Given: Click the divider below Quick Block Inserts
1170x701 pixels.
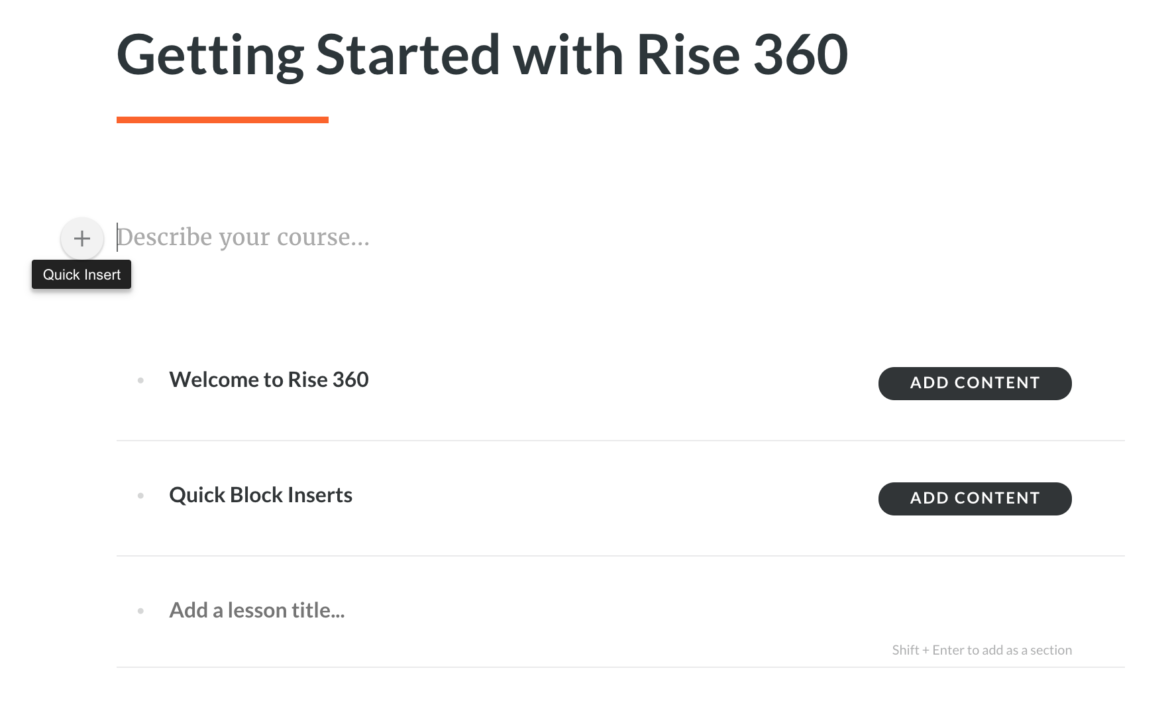Looking at the screenshot, I should point(620,556).
